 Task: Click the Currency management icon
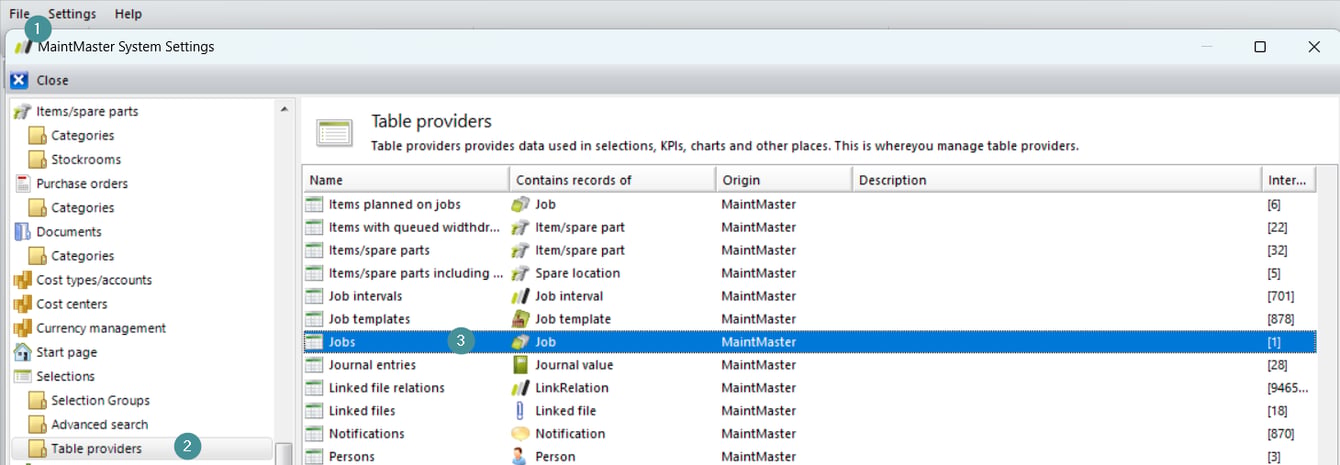click(x=22, y=327)
